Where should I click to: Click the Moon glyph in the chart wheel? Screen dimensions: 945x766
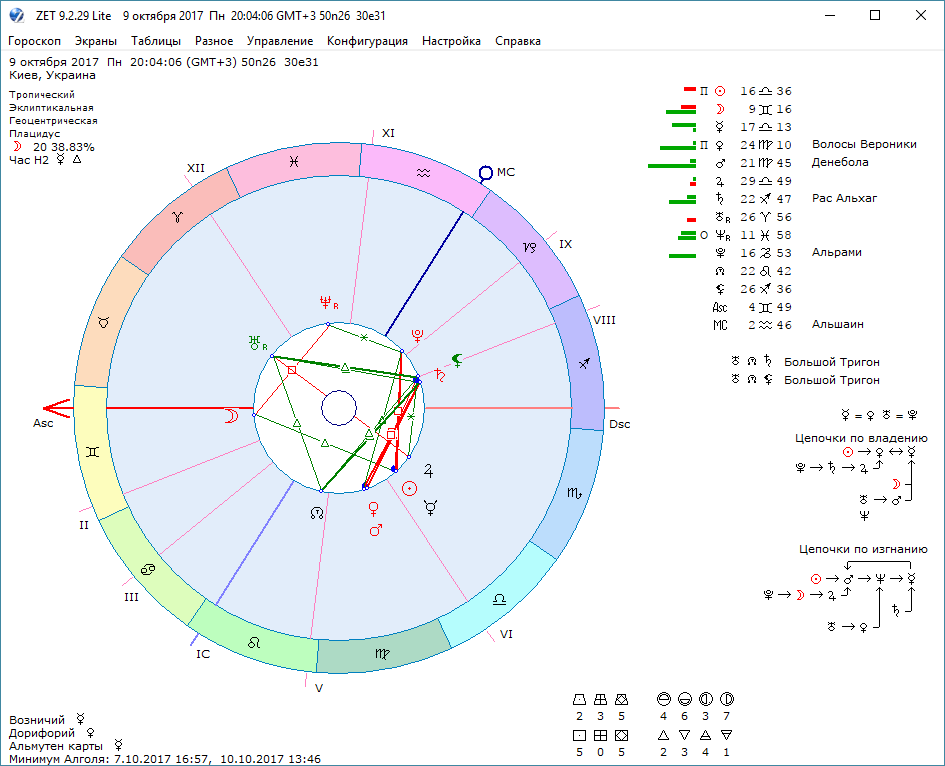pyautogui.click(x=231, y=417)
